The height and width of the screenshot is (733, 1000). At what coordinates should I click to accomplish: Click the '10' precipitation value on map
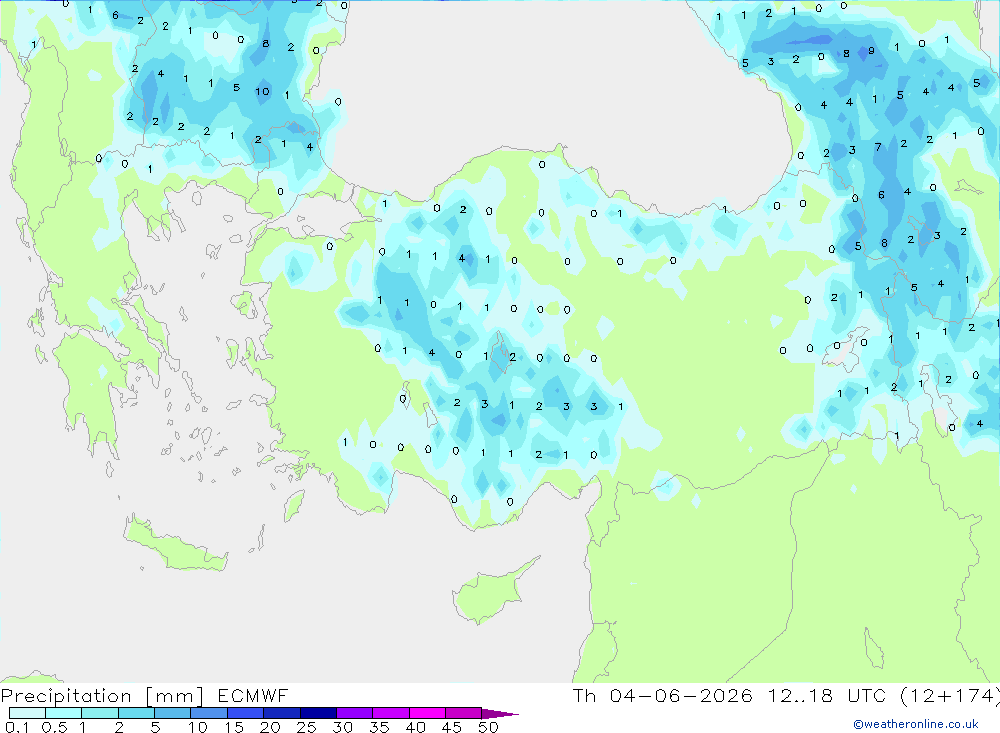point(262,92)
